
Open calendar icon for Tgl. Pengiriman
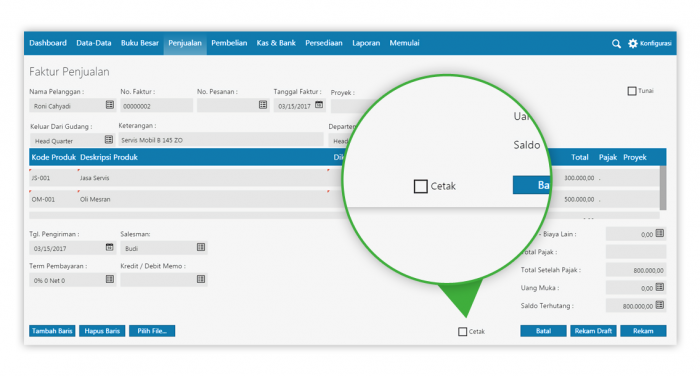[x=109, y=247]
